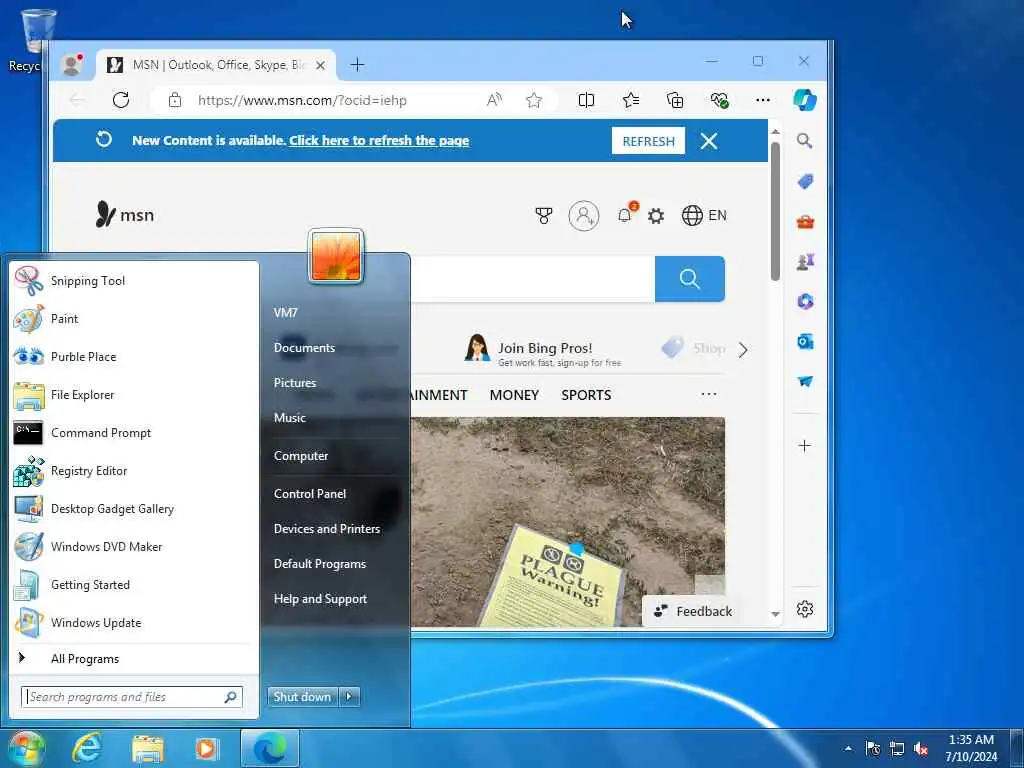Open Purble Place game
Image resolution: width=1024 pixels, height=768 pixels.
[133, 357]
